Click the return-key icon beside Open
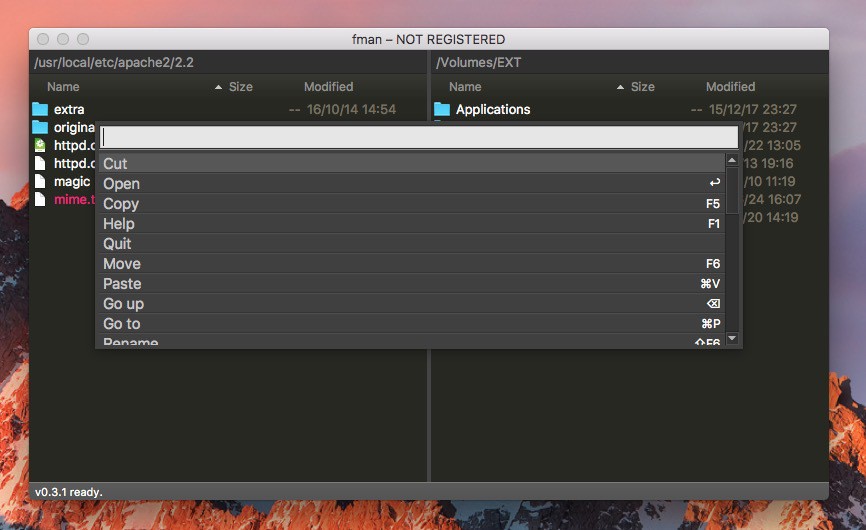The image size is (866, 530). pos(715,182)
